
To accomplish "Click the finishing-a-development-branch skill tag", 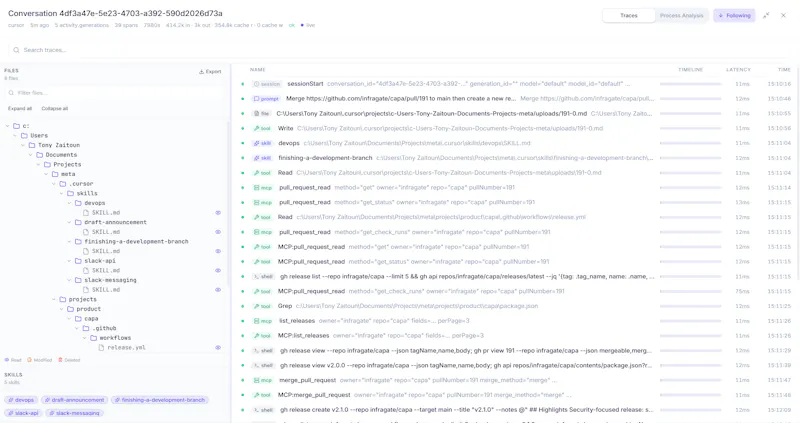I will click(160, 400).
